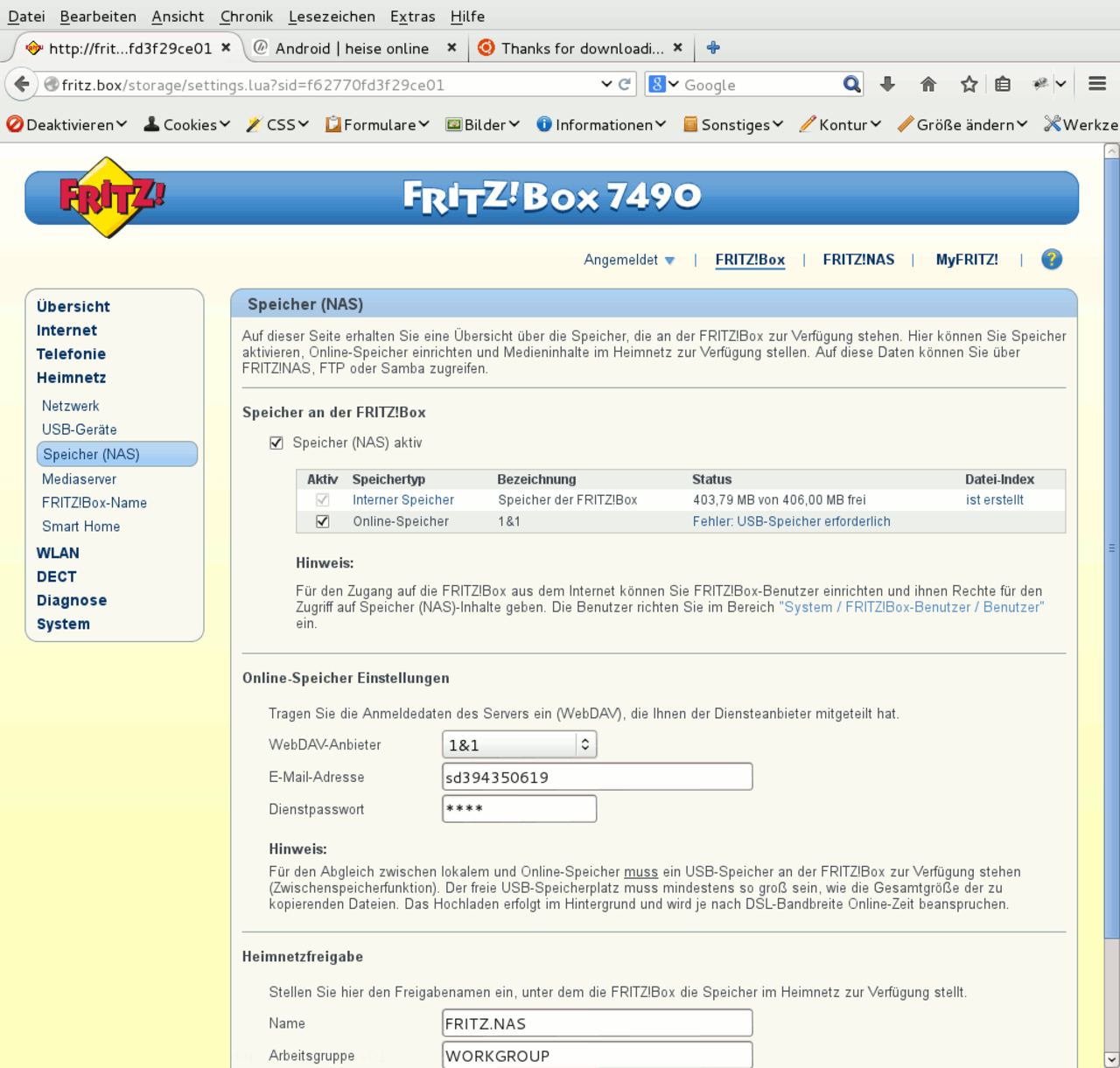This screenshot has height=1068, width=1120.
Task: Open the CSS toolbar dropdown
Action: (x=277, y=124)
